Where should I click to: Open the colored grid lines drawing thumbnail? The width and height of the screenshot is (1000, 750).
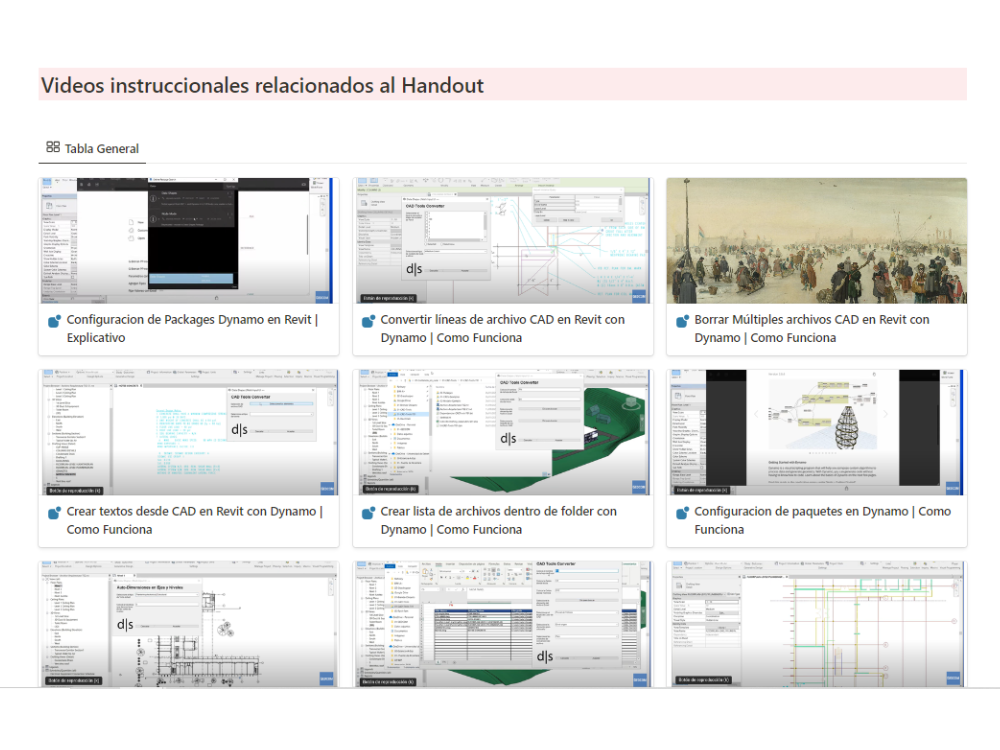[816, 624]
